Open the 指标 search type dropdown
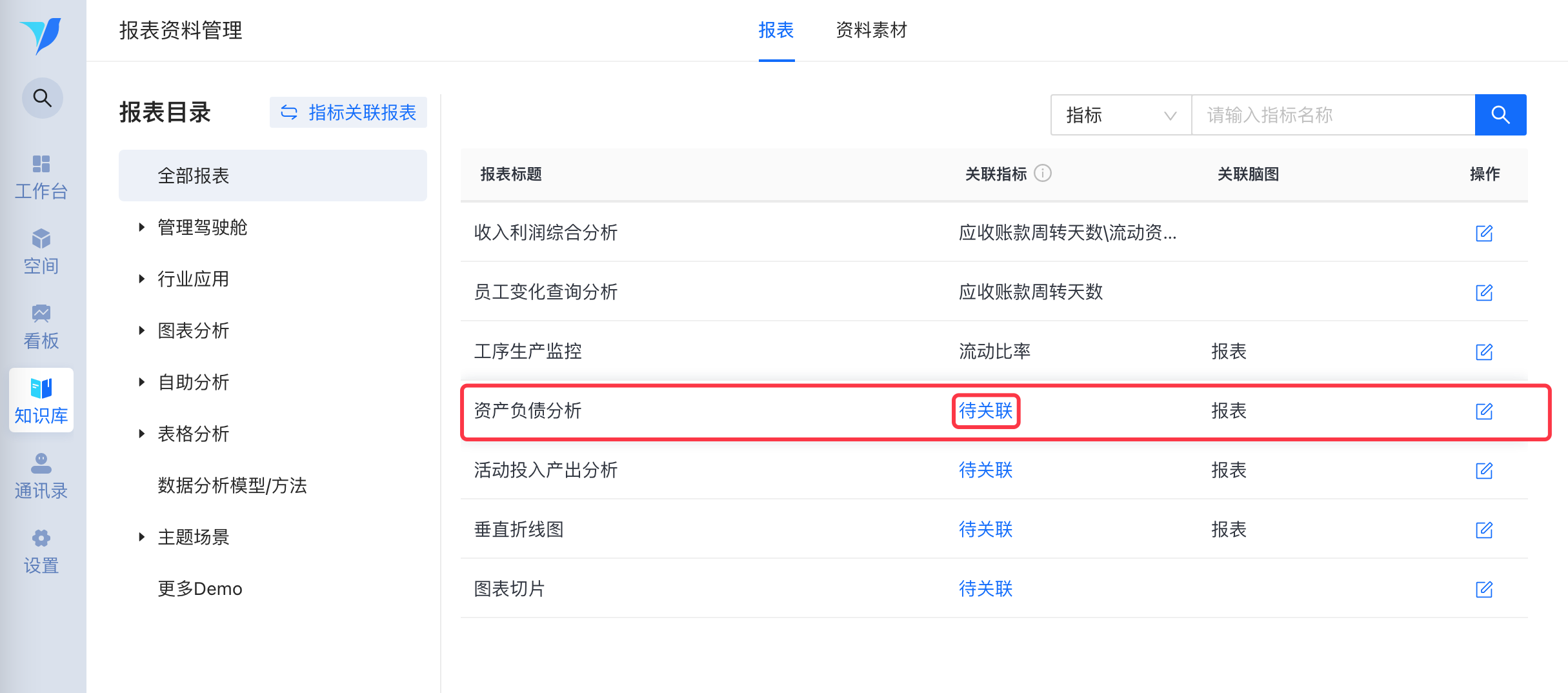Viewport: 1568px width, 693px height. 1121,115
